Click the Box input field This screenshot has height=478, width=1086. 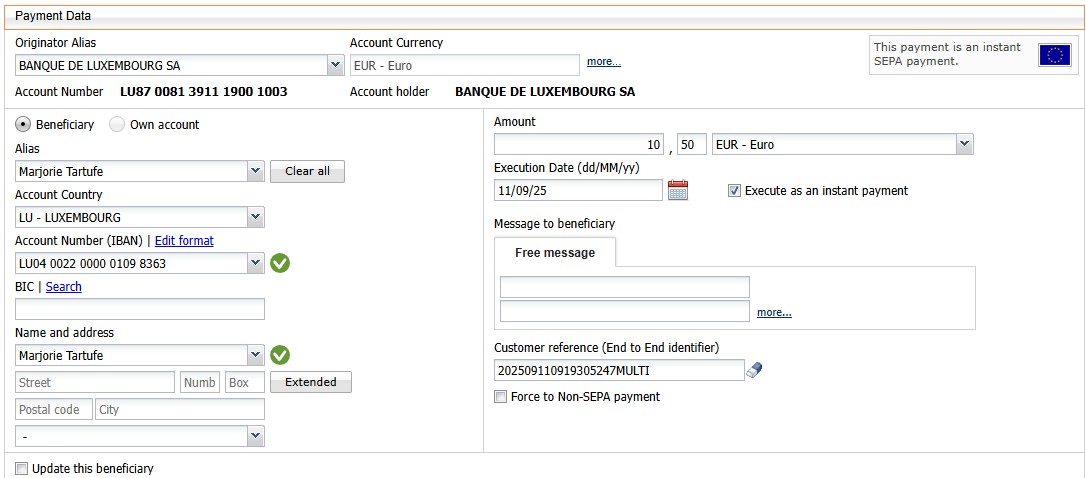click(x=245, y=382)
